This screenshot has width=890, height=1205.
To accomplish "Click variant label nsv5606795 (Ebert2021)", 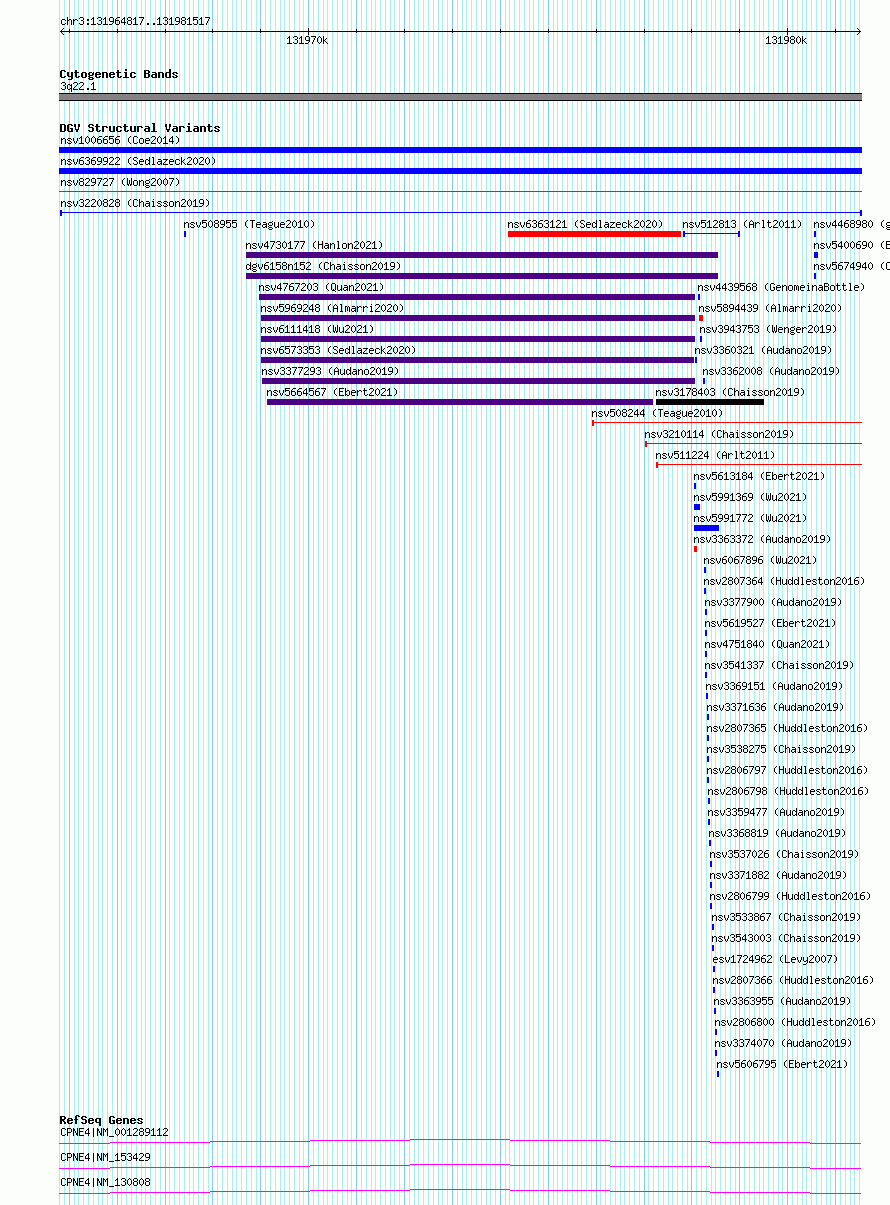I will (782, 1064).
